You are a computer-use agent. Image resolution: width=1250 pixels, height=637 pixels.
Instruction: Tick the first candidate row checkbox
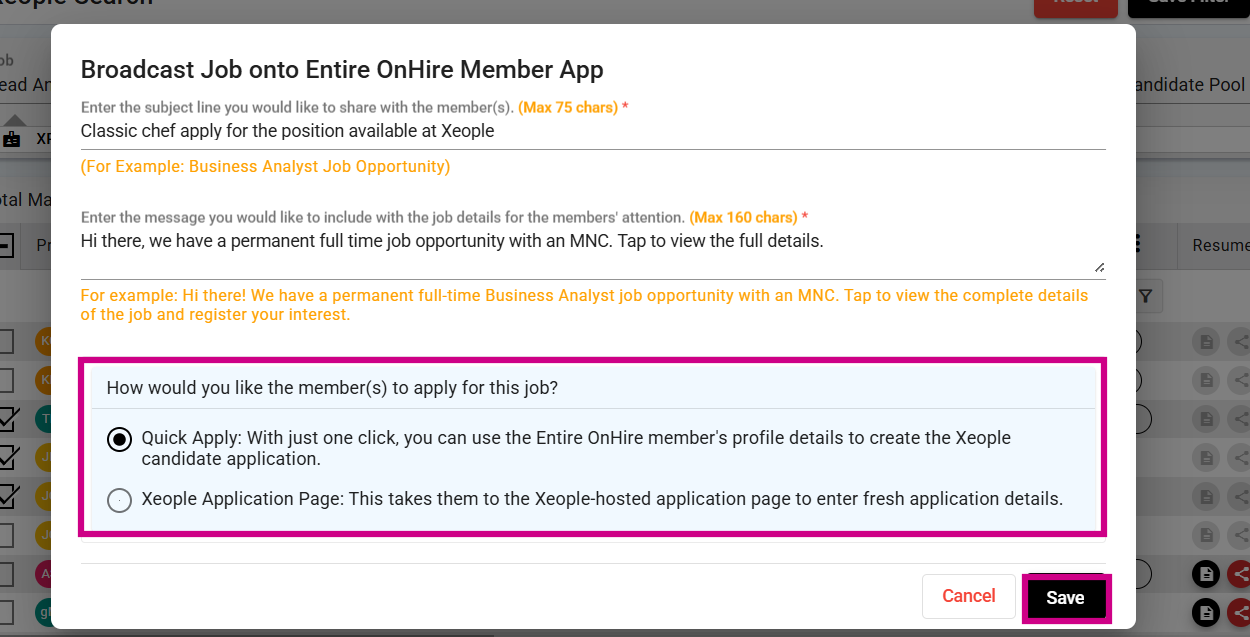pyautogui.click(x=5, y=342)
